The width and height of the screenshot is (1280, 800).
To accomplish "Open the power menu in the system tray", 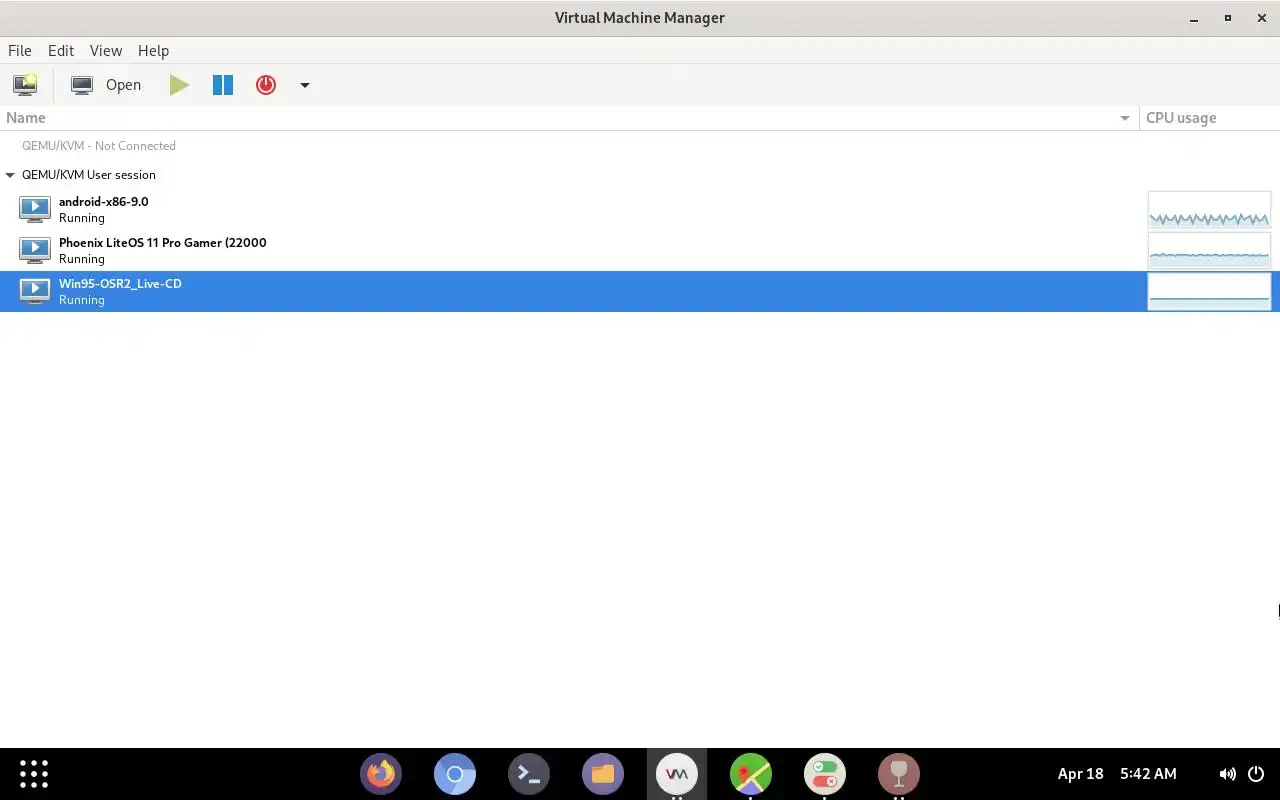I will click(1256, 774).
